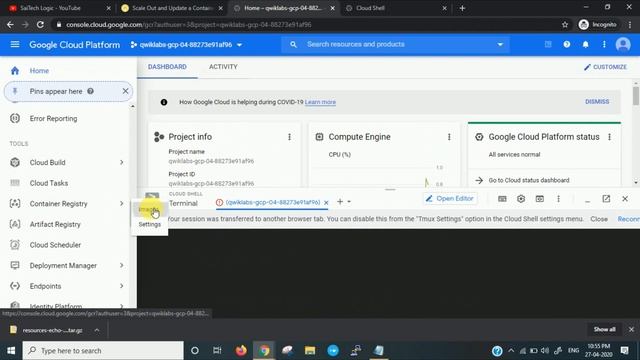Screen dimensions: 640x360
Task: Open Container Registry in sidebar
Action: [x=58, y=204]
